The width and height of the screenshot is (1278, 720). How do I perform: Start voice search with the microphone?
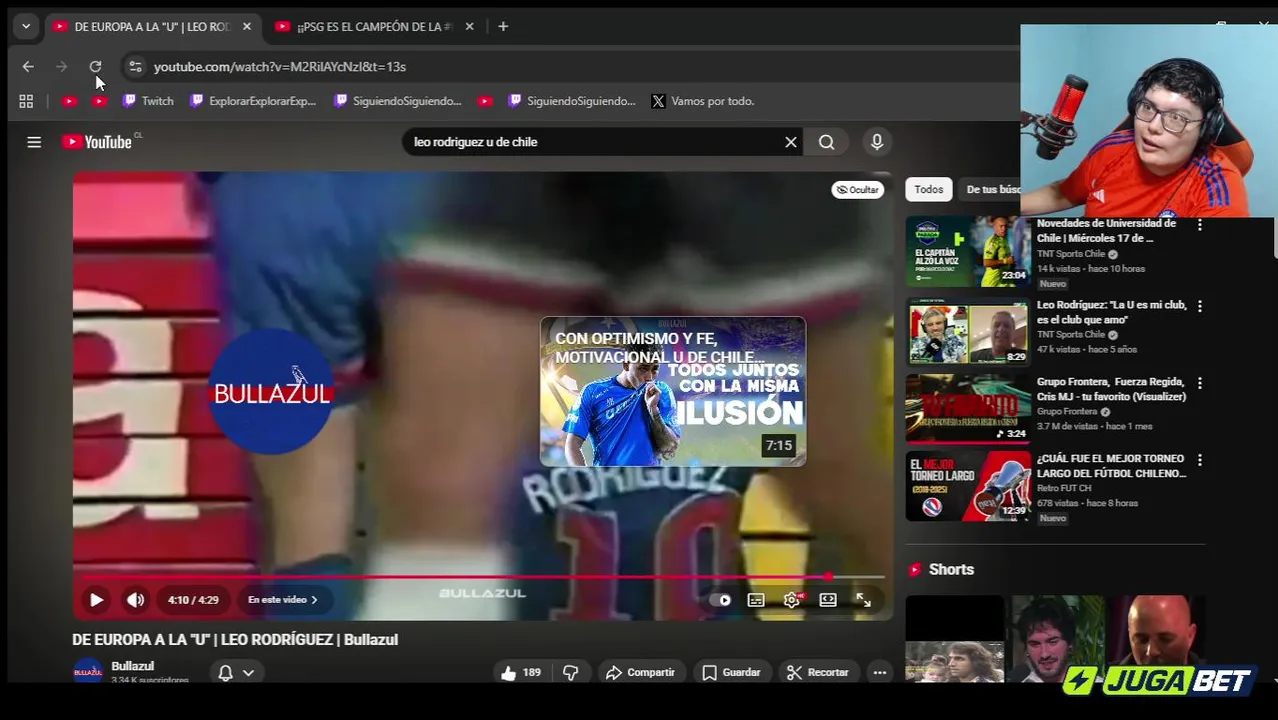[x=877, y=142]
